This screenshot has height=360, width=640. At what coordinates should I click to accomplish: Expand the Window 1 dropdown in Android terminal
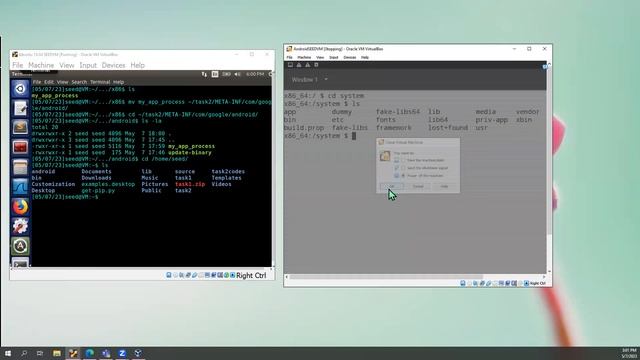coord(326,80)
